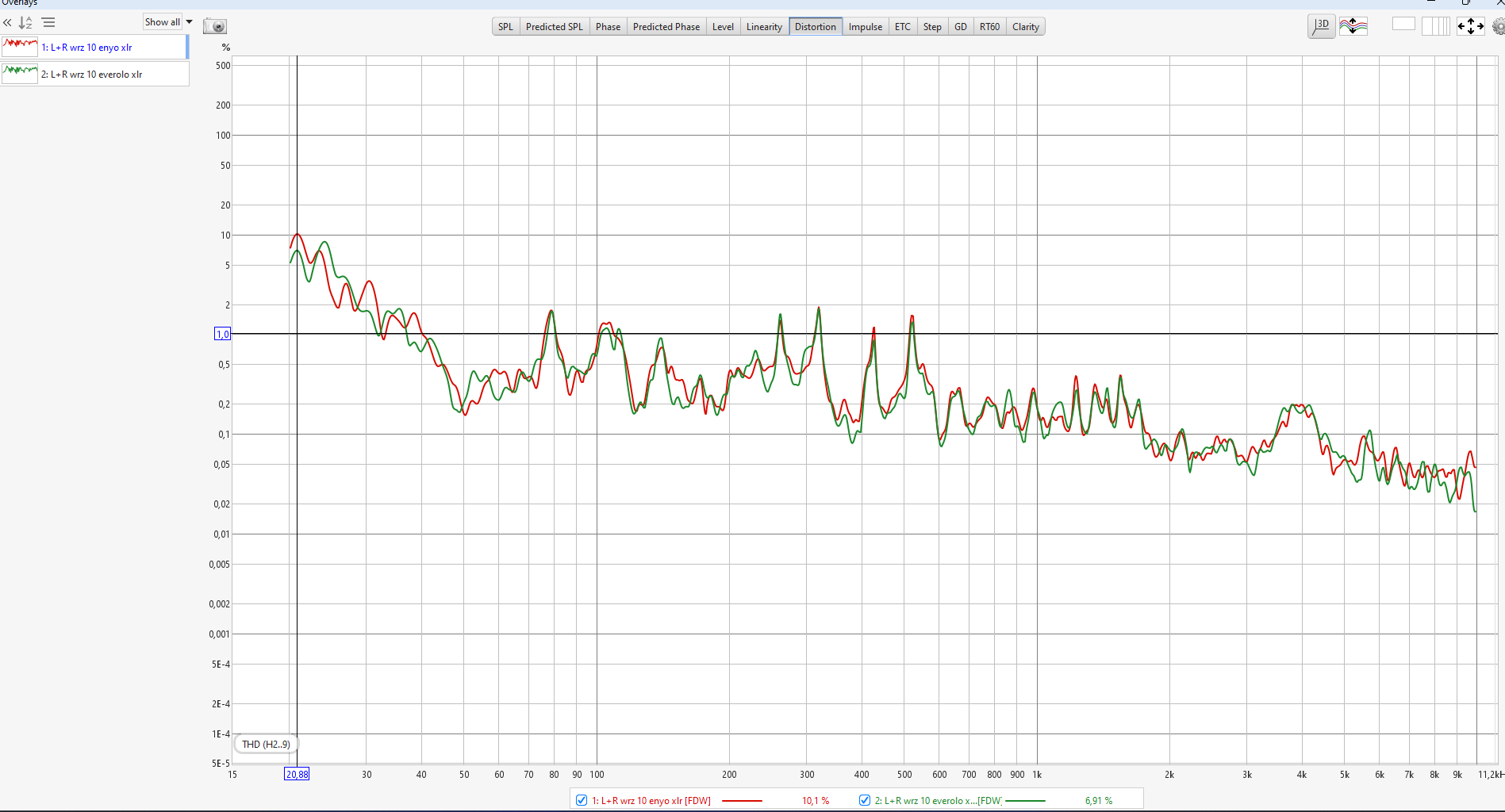Image resolution: width=1505 pixels, height=812 pixels.
Task: Click the 6,91 % value in the legend
Action: (x=1099, y=801)
